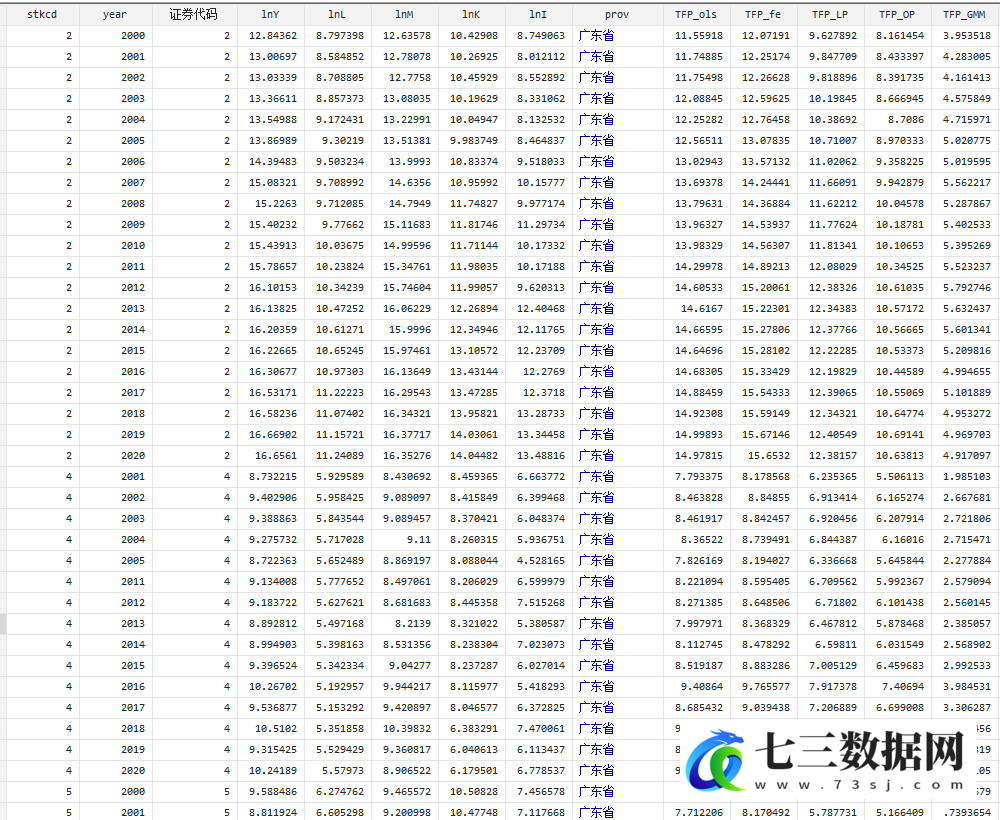
Task: Click TFP_GMM cell 4.953272
Action: tap(964, 414)
